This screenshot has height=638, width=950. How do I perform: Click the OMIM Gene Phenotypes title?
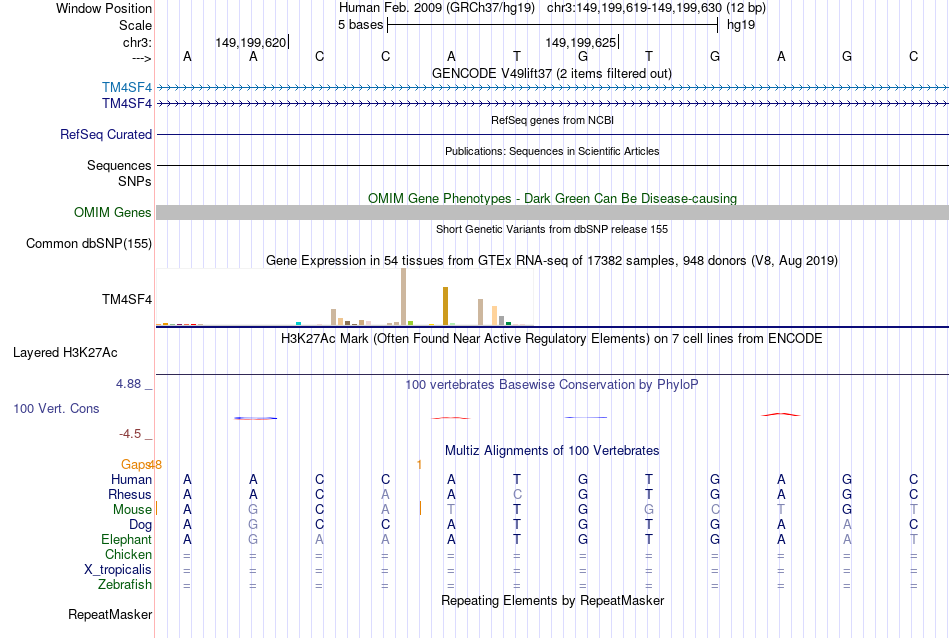(553, 198)
